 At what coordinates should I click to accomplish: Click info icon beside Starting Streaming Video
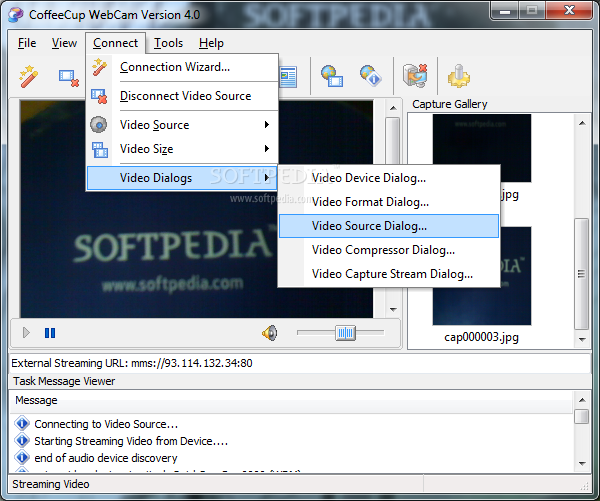[22, 440]
